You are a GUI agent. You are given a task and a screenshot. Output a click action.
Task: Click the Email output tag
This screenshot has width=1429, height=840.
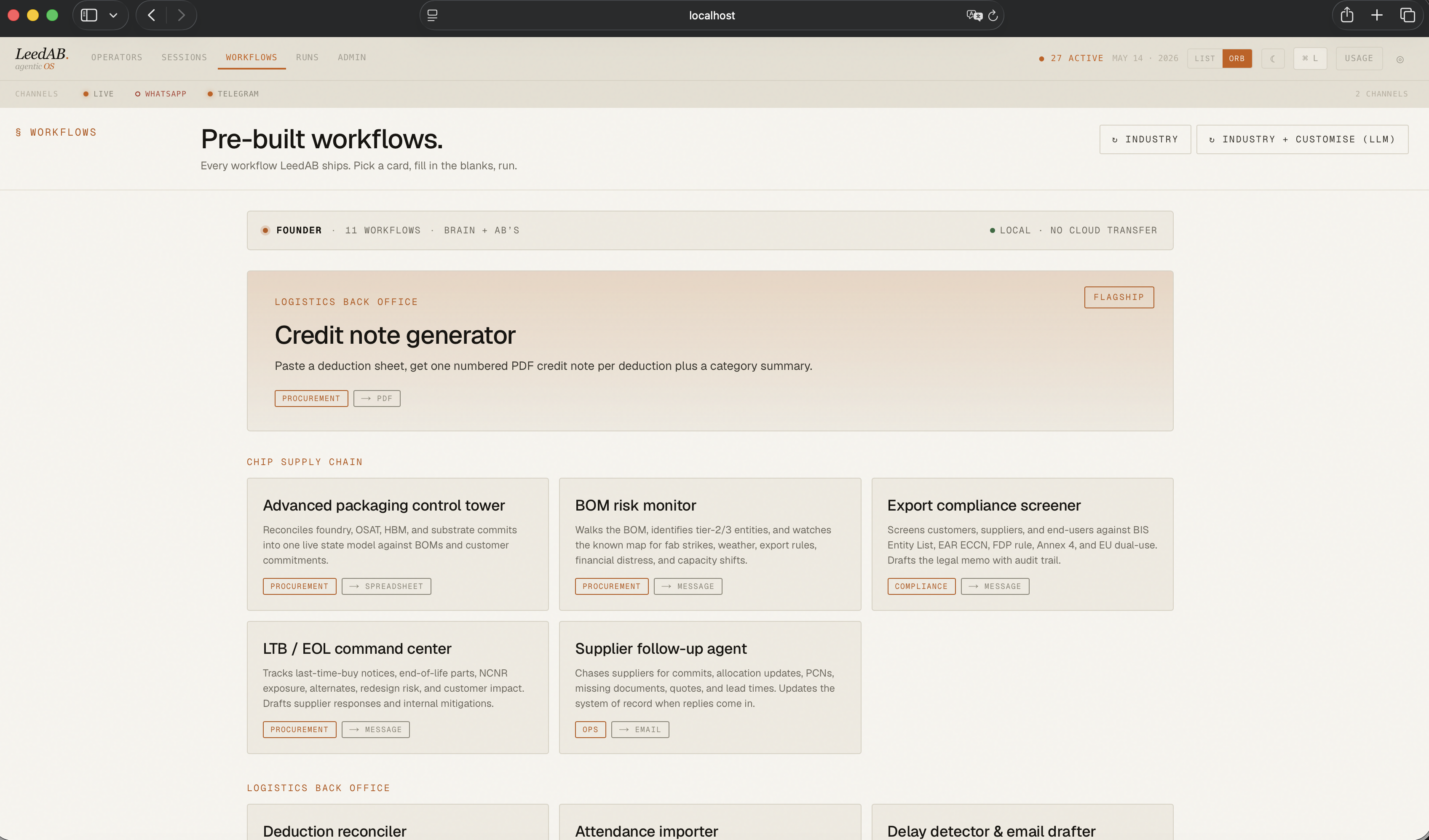pos(640,729)
